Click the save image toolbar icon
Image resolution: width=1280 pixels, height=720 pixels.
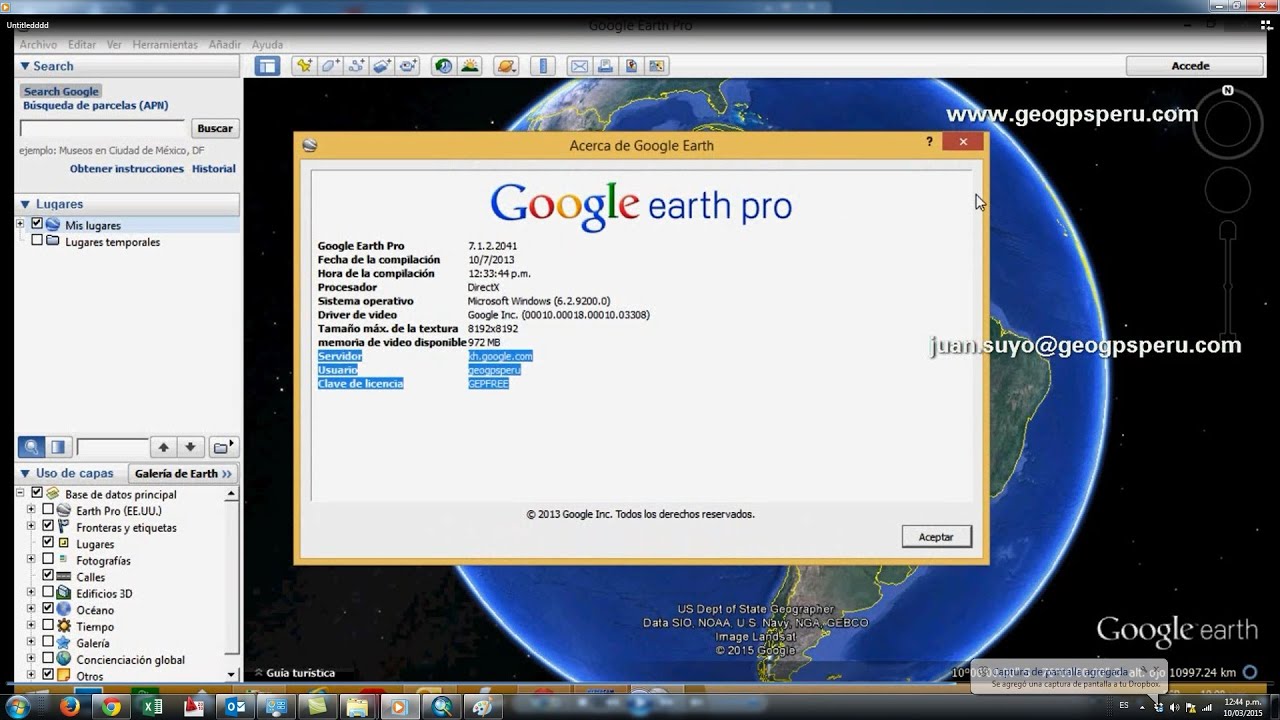[631, 66]
